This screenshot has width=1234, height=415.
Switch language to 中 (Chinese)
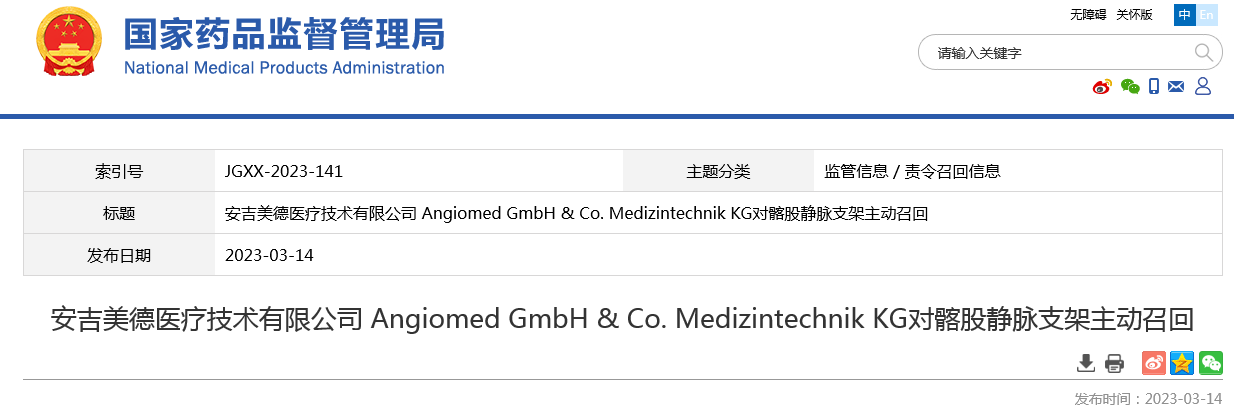[1185, 15]
